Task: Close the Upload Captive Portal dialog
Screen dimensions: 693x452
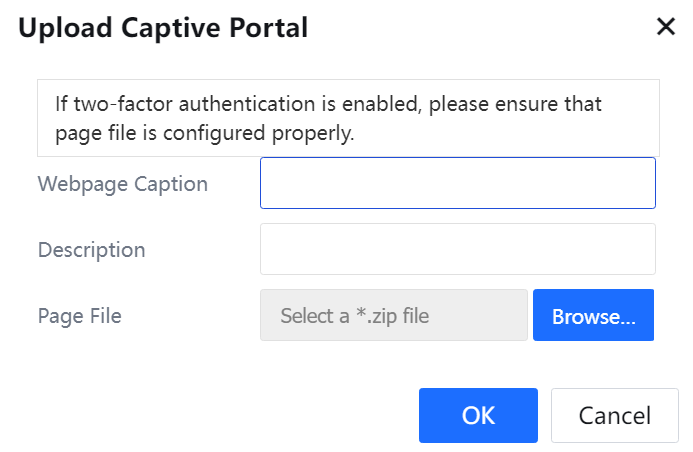Action: (x=665, y=27)
